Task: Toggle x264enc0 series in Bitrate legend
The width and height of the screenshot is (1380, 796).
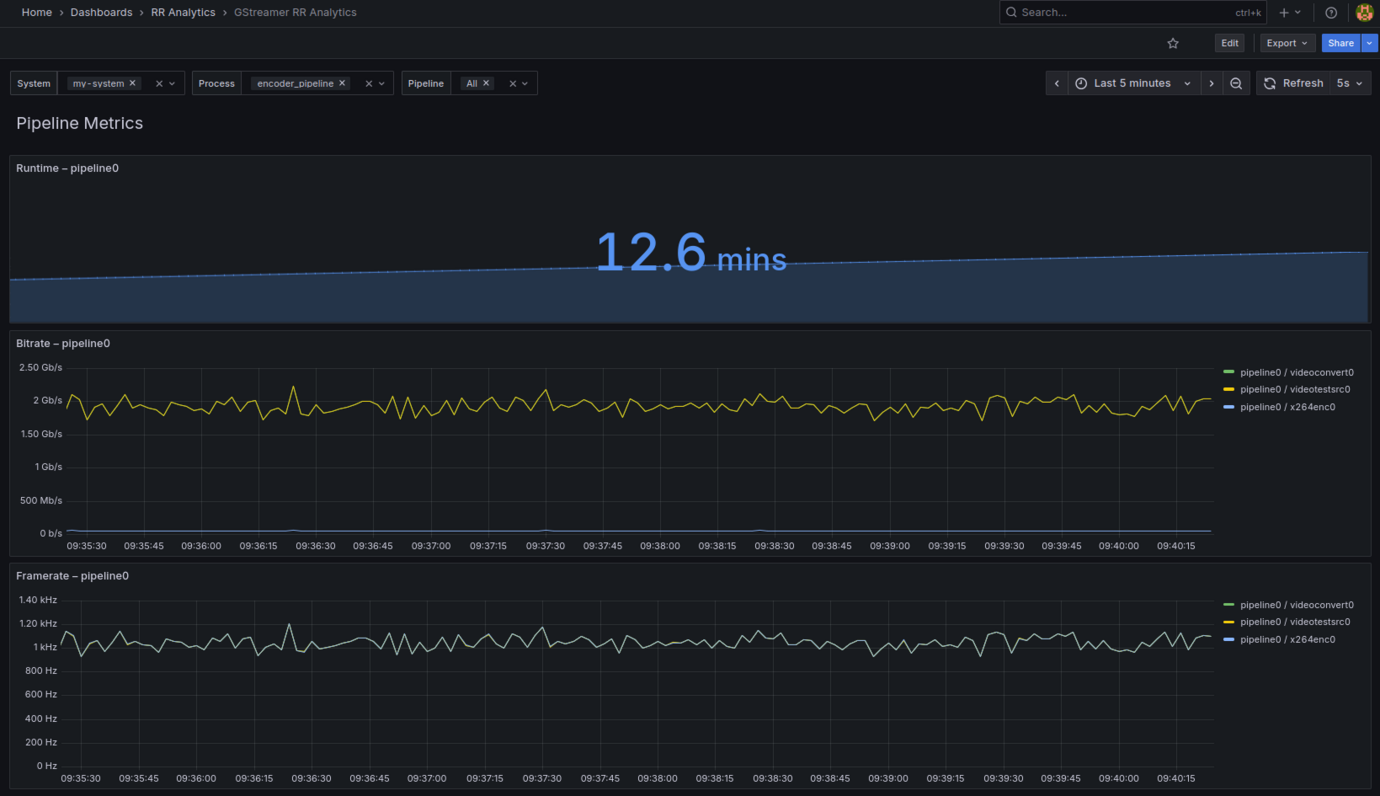Action: click(x=1287, y=407)
